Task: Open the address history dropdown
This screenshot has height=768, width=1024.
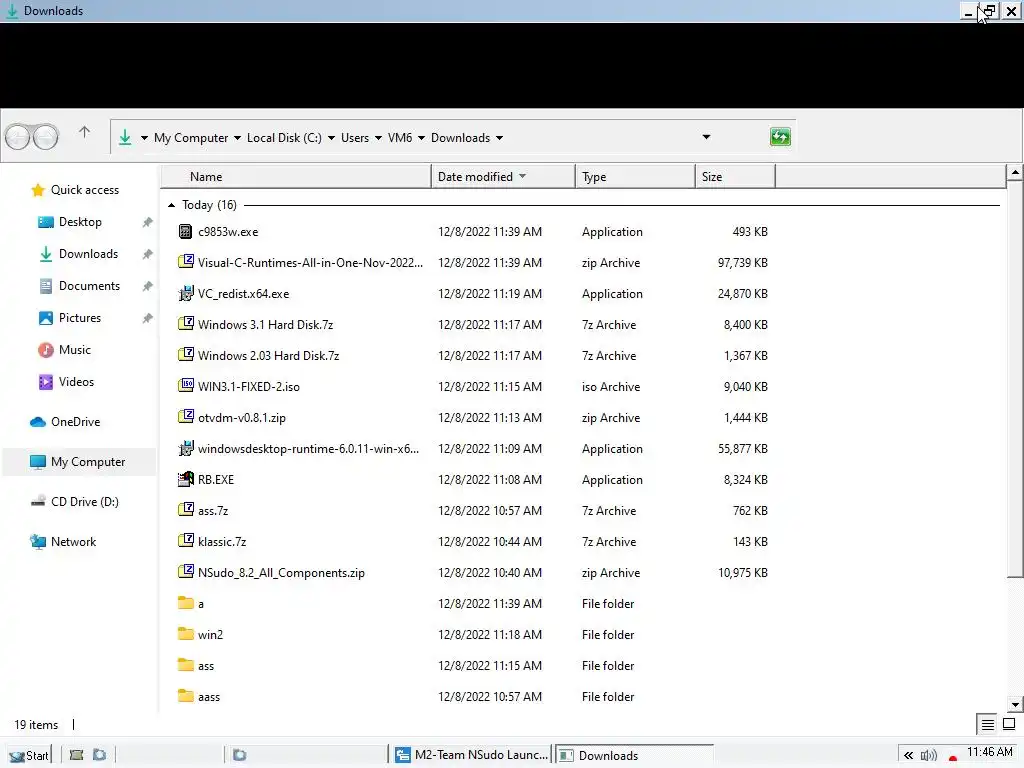Action: (x=706, y=137)
